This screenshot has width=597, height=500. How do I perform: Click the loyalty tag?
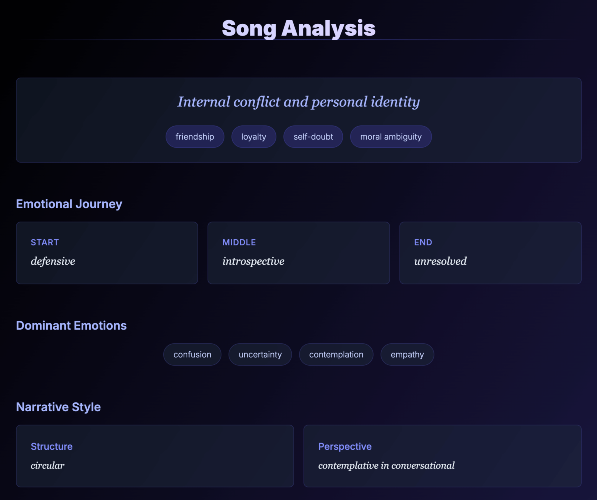pyautogui.click(x=254, y=137)
